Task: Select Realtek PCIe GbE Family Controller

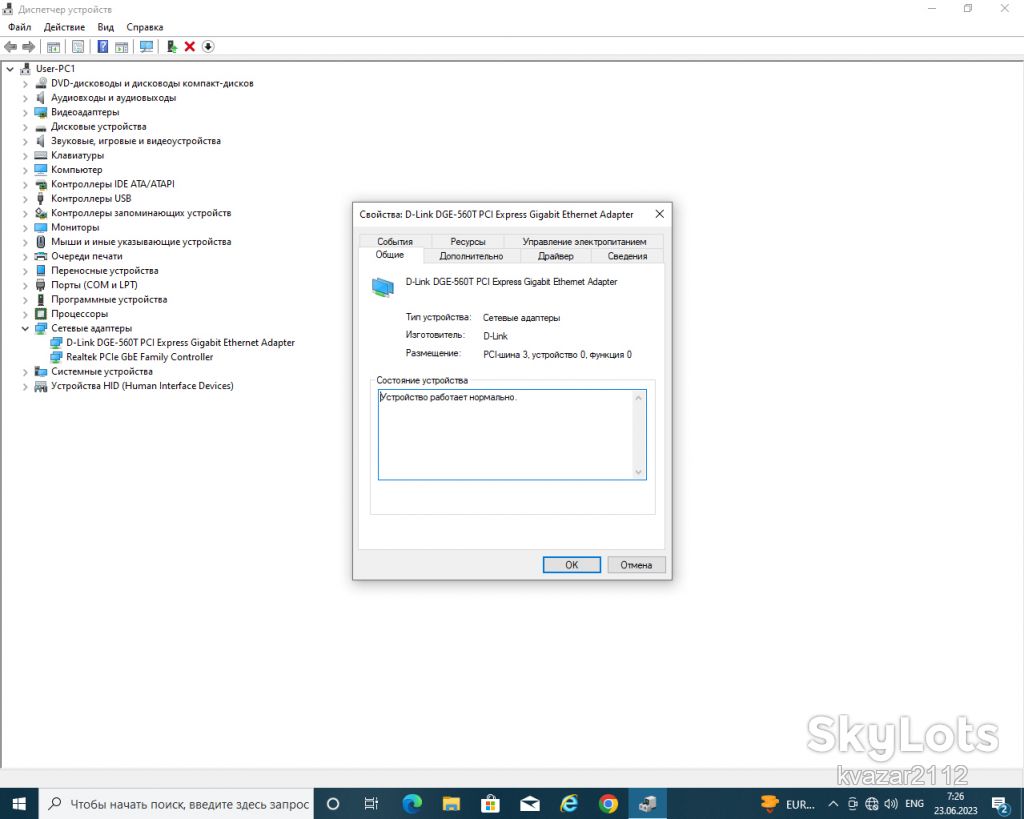Action: click(140, 357)
